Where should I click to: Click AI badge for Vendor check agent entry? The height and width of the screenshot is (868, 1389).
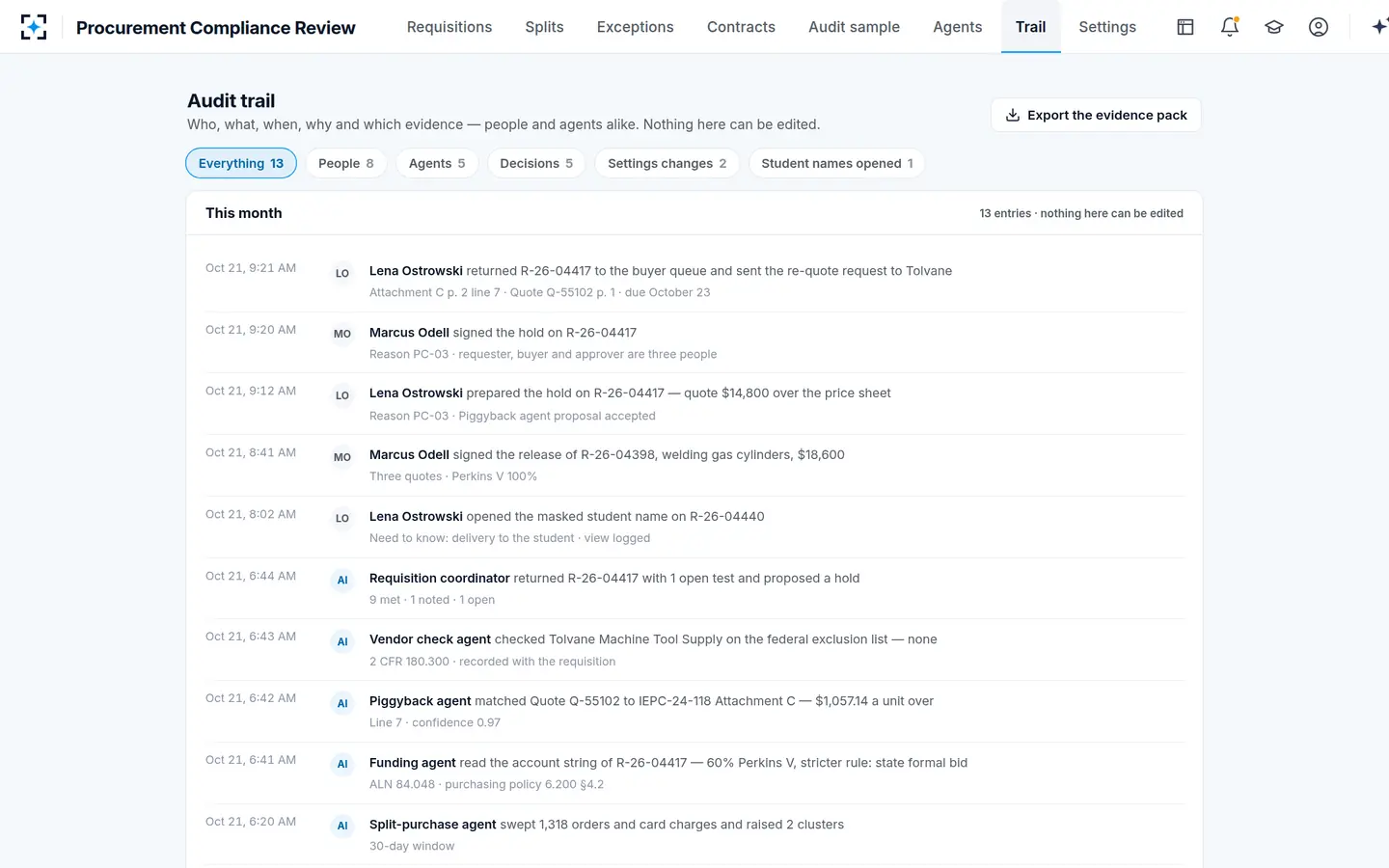click(x=342, y=641)
